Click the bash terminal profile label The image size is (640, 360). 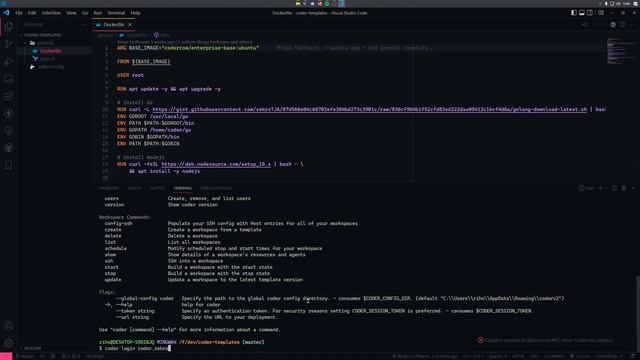[x=586, y=188]
